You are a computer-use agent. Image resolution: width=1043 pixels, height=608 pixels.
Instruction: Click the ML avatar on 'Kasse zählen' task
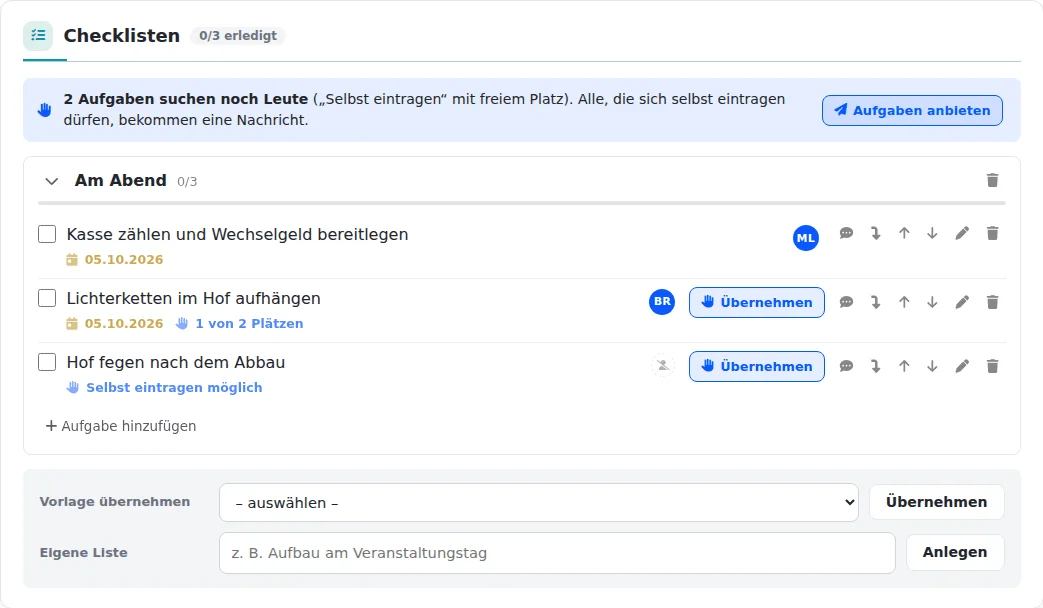coord(806,237)
